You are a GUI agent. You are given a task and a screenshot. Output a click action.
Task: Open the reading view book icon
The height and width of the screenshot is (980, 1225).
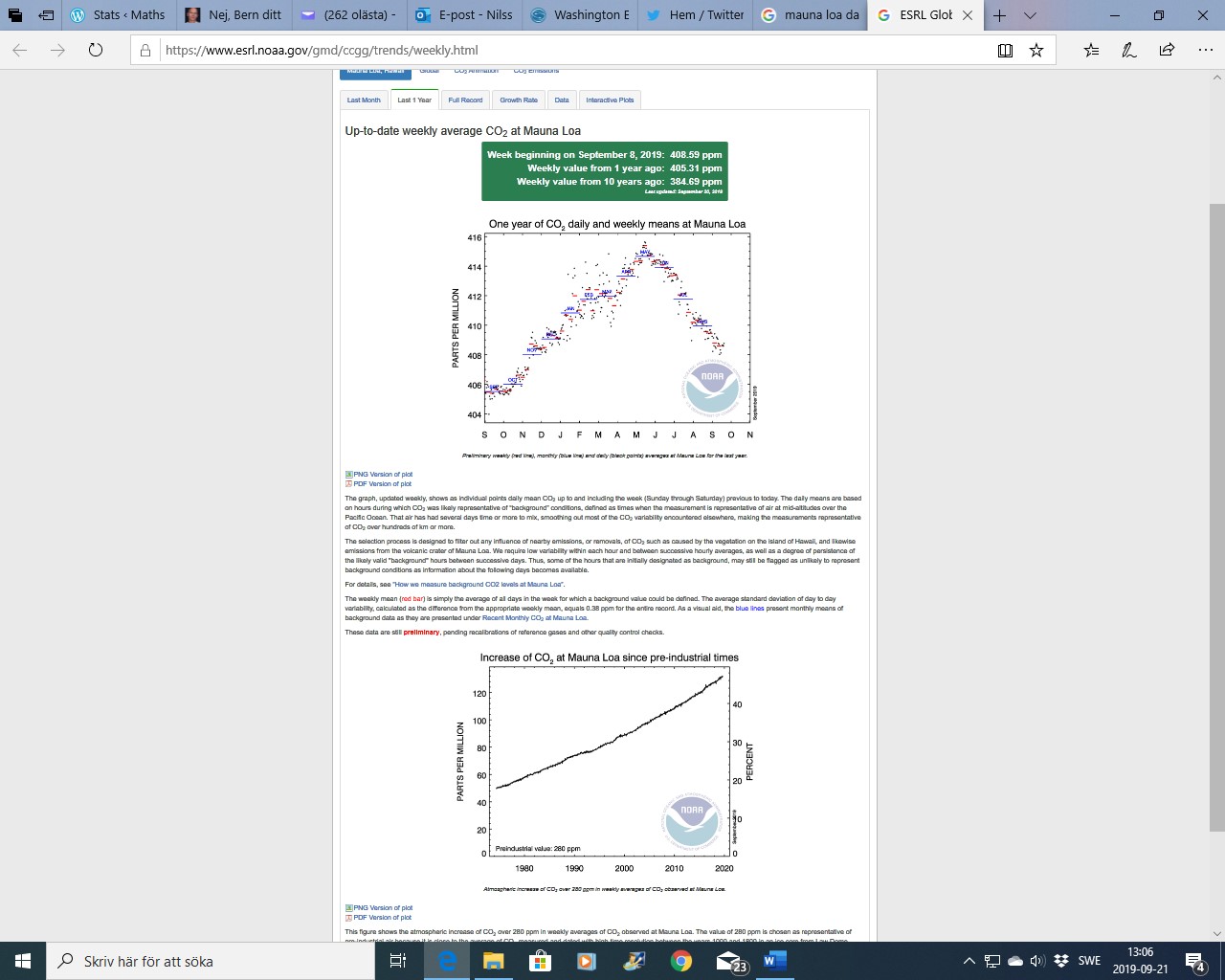coord(1005,51)
